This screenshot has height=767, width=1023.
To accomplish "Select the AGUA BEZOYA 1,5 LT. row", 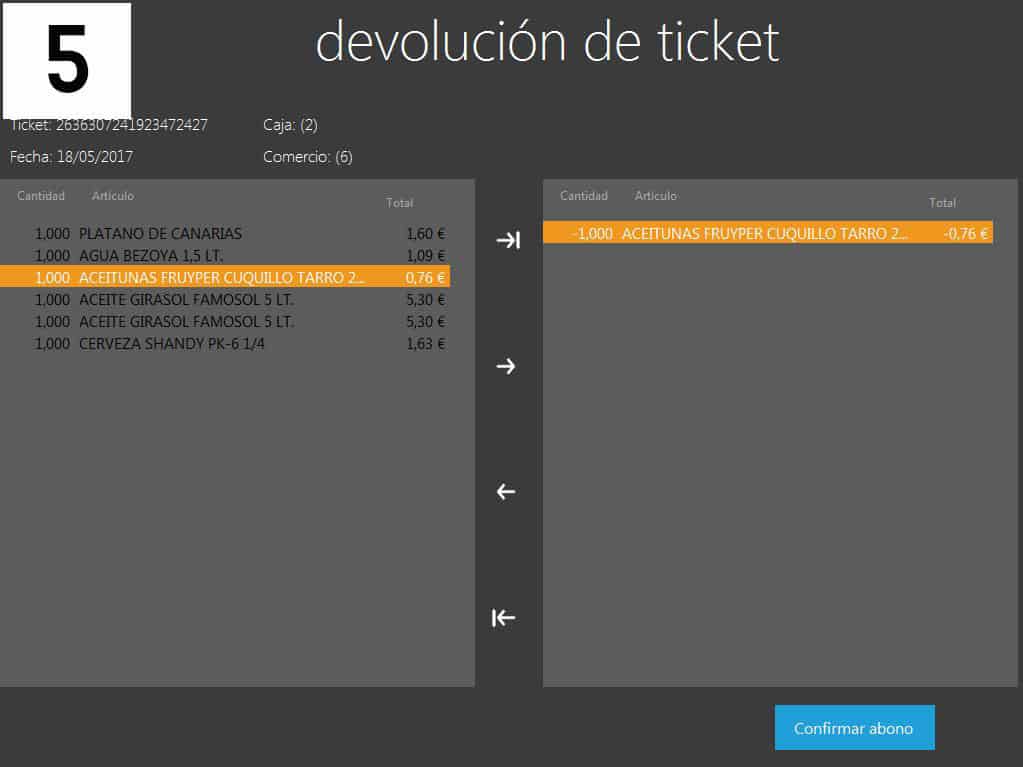I will (x=225, y=256).
